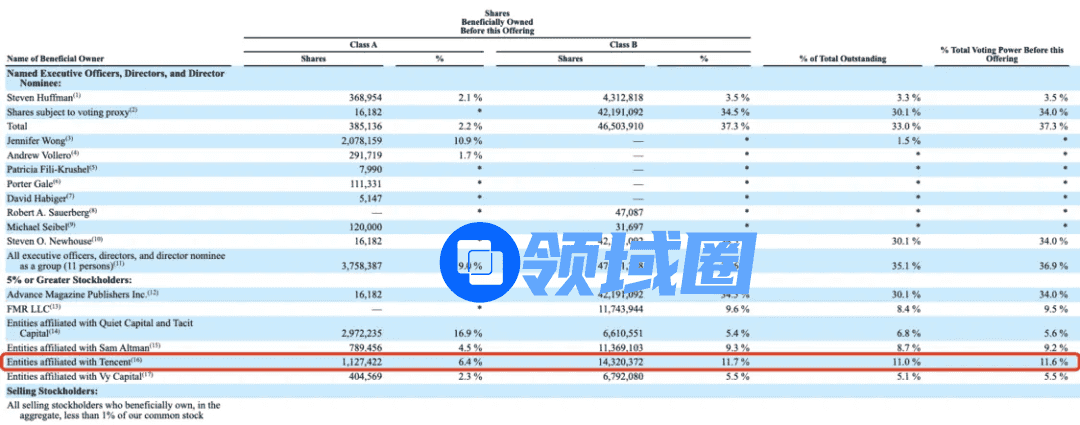Click the % Total Voting Power header
1080x425 pixels.
pyautogui.click(x=1002, y=54)
